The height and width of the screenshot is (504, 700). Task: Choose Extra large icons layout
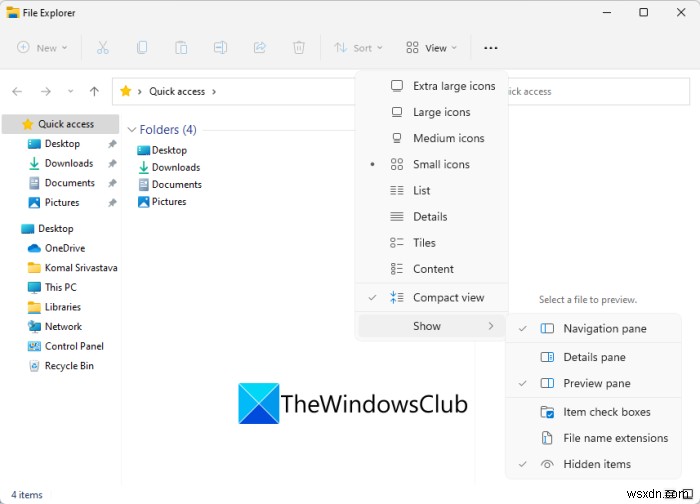(432, 86)
